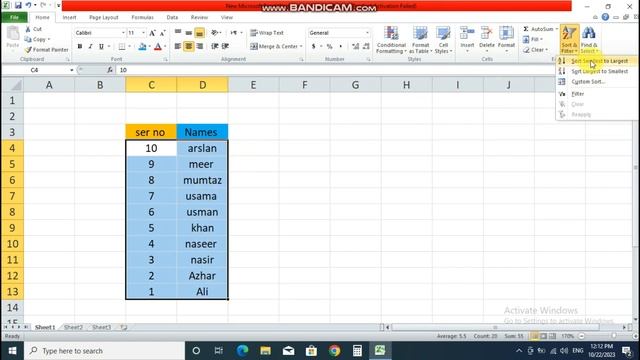The width and height of the screenshot is (640, 360).
Task: Open the font size dropdown
Action: tap(143, 33)
